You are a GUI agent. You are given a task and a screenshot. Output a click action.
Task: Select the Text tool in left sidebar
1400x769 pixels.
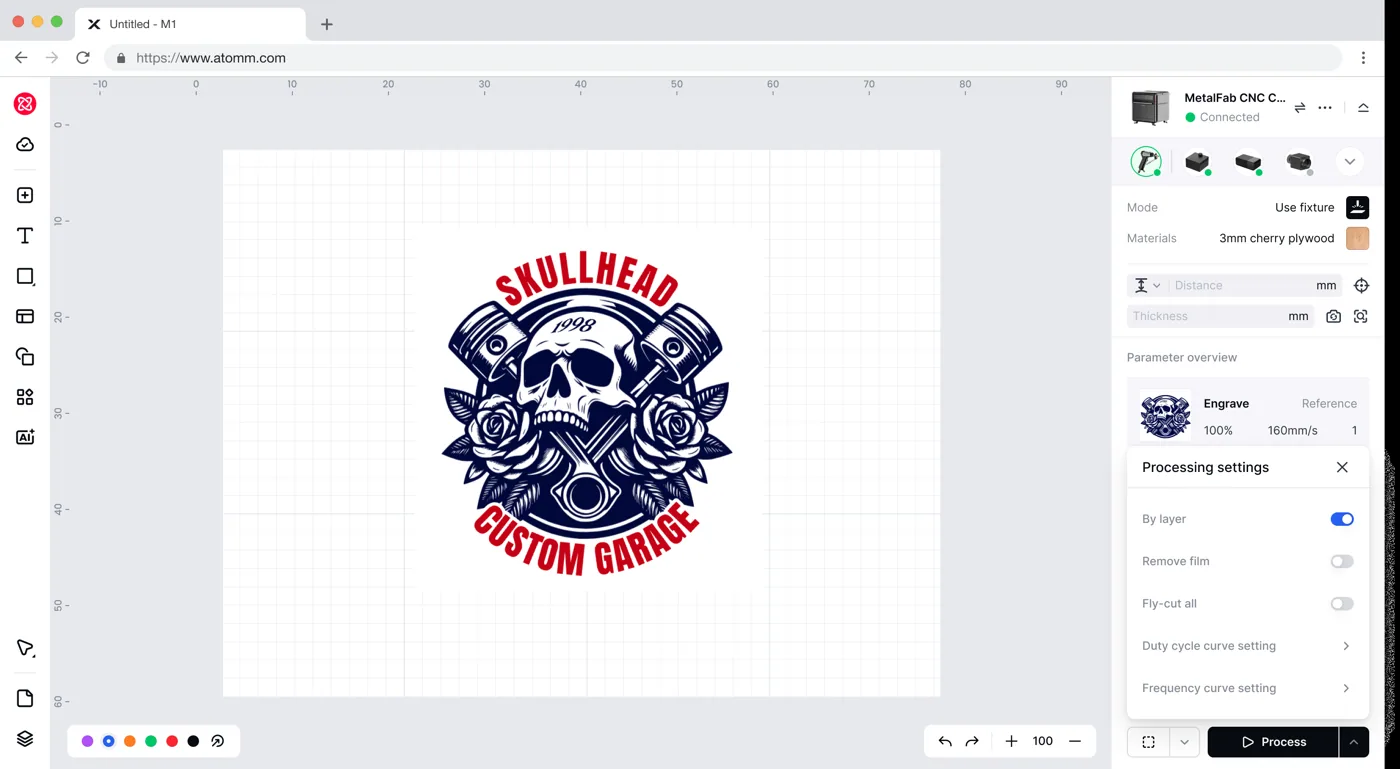coord(25,236)
